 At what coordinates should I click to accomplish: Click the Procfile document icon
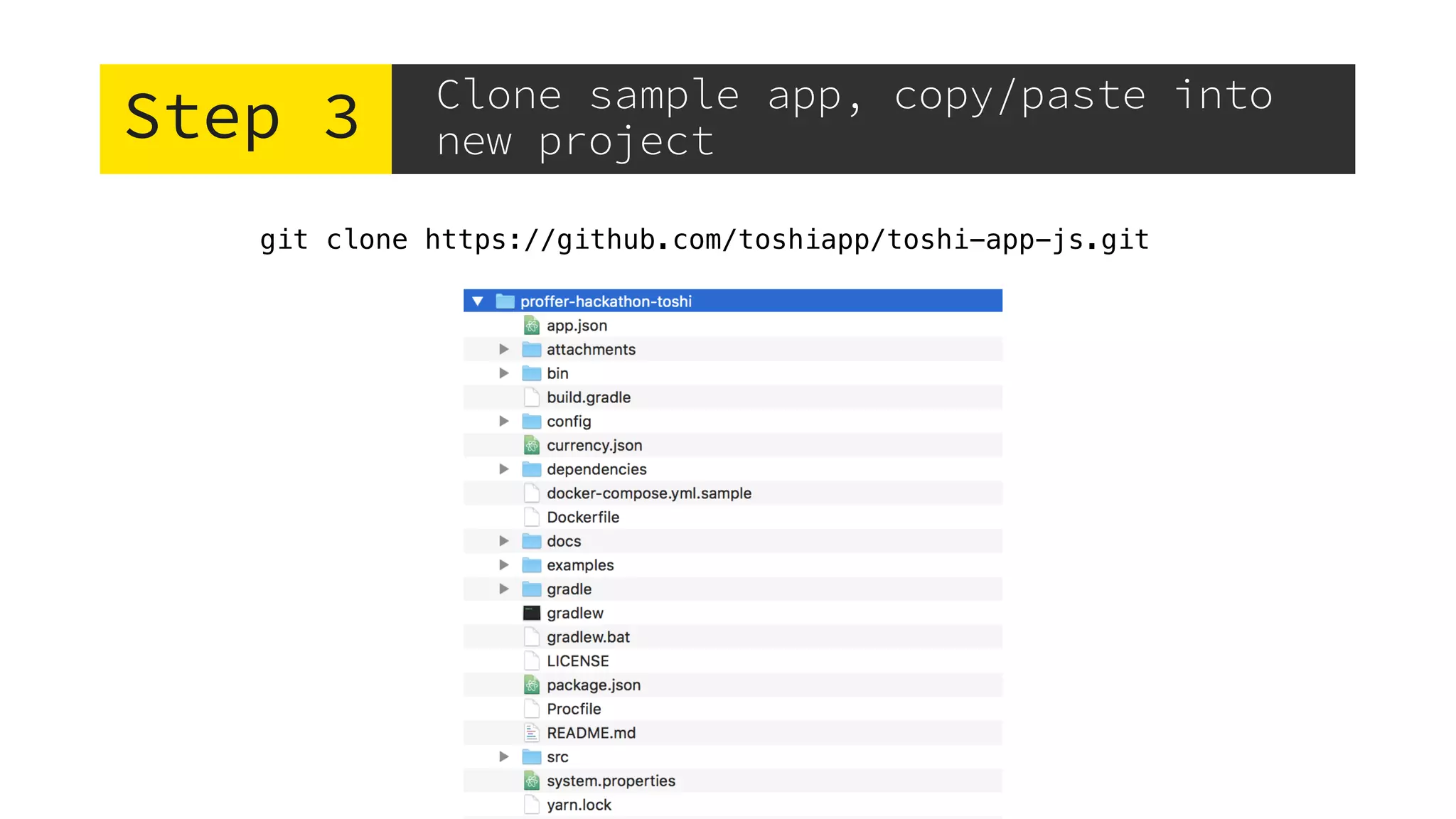[x=532, y=709]
